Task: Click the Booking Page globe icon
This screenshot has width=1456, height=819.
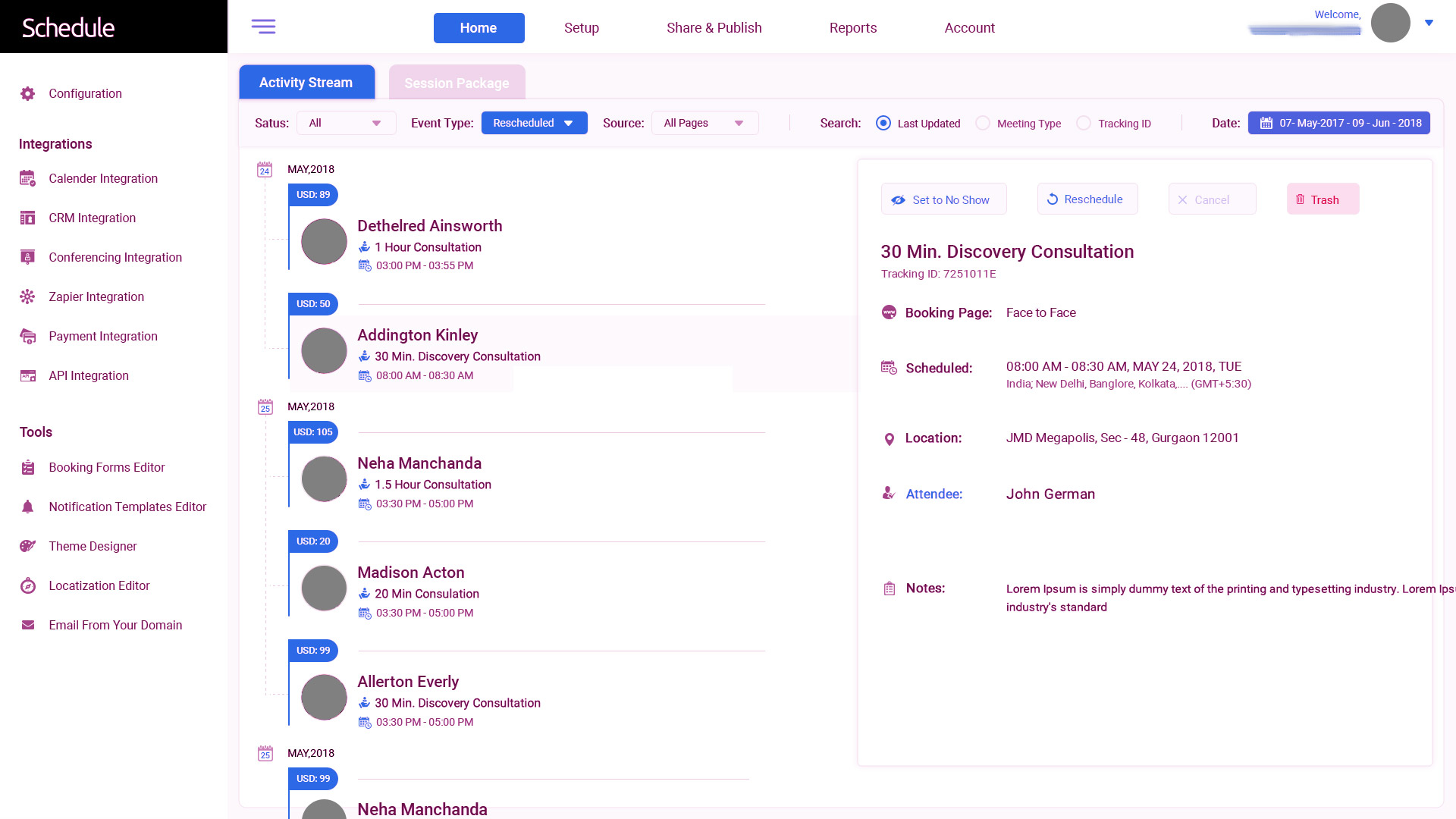Action: point(889,312)
